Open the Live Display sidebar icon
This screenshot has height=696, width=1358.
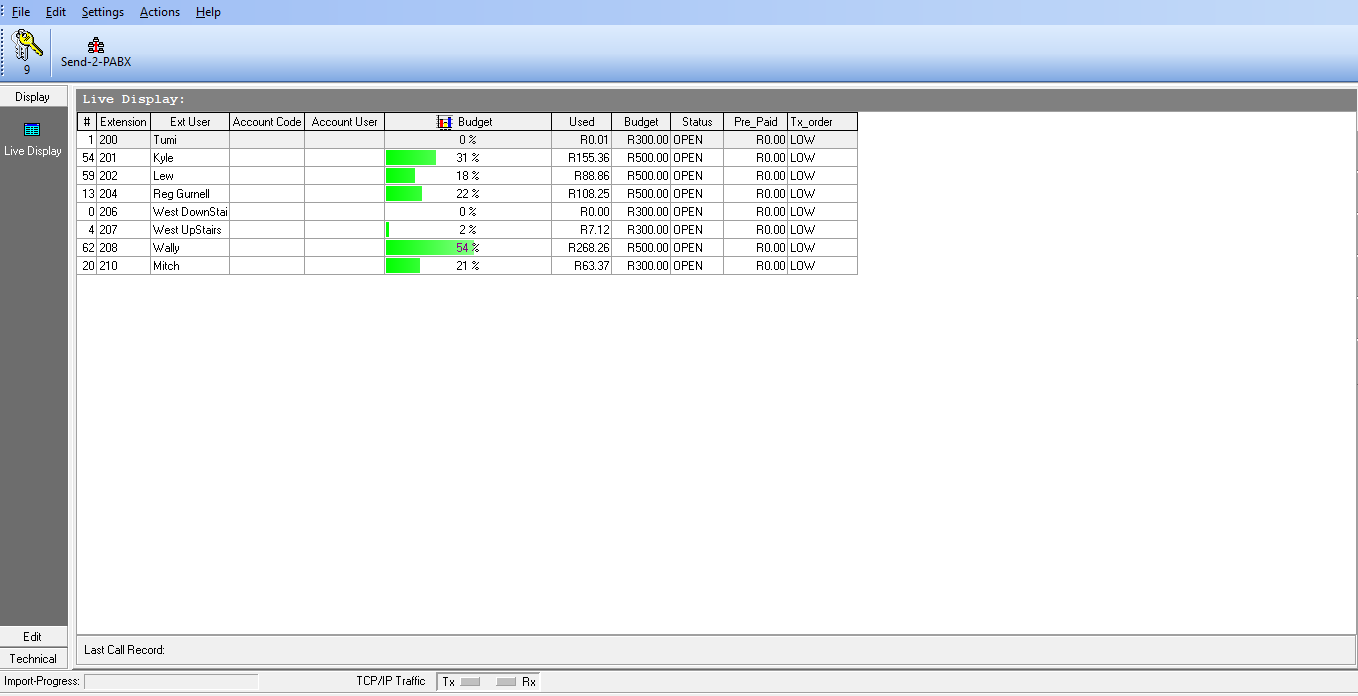32,130
